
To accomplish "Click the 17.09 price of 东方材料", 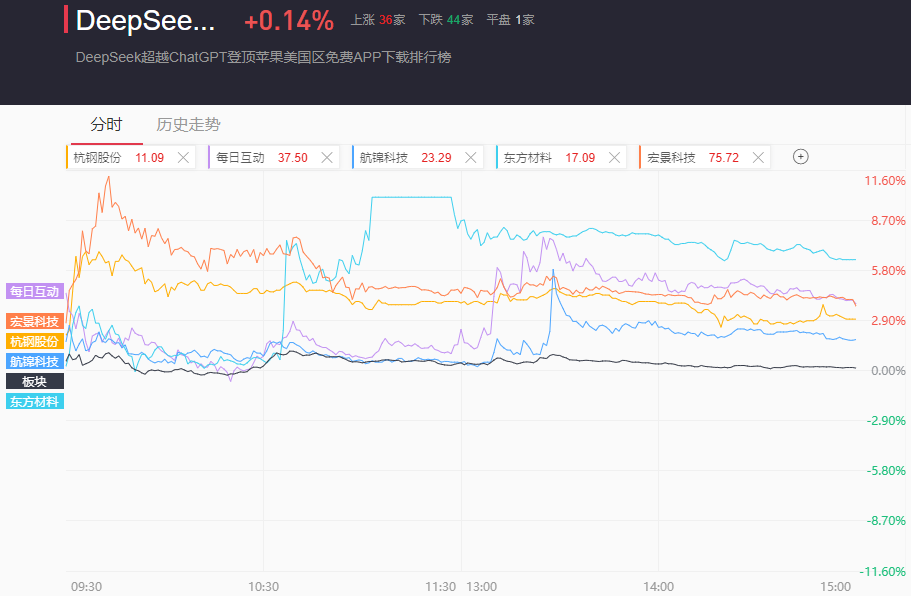I will click(580, 157).
